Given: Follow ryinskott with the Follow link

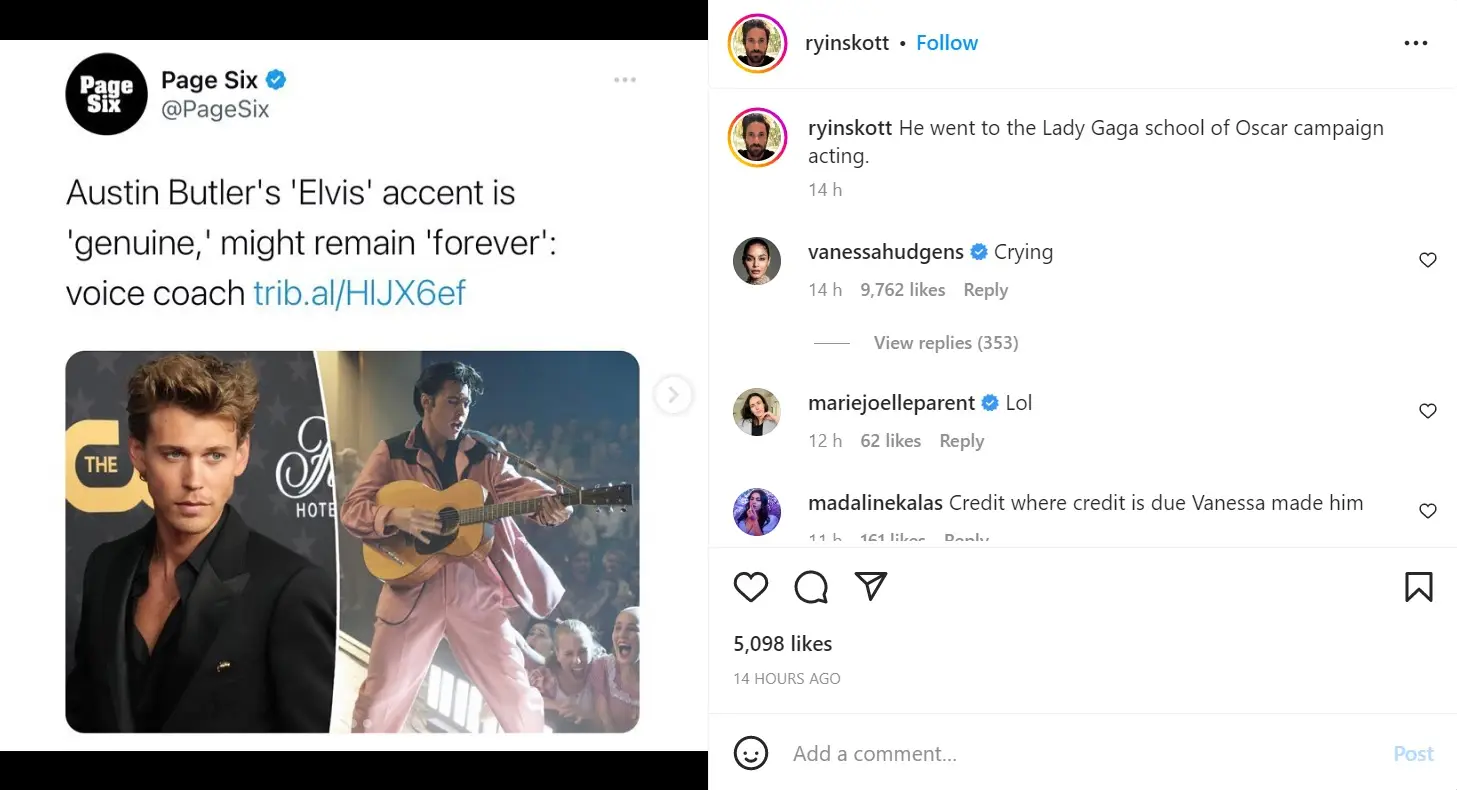Looking at the screenshot, I should click(x=946, y=43).
